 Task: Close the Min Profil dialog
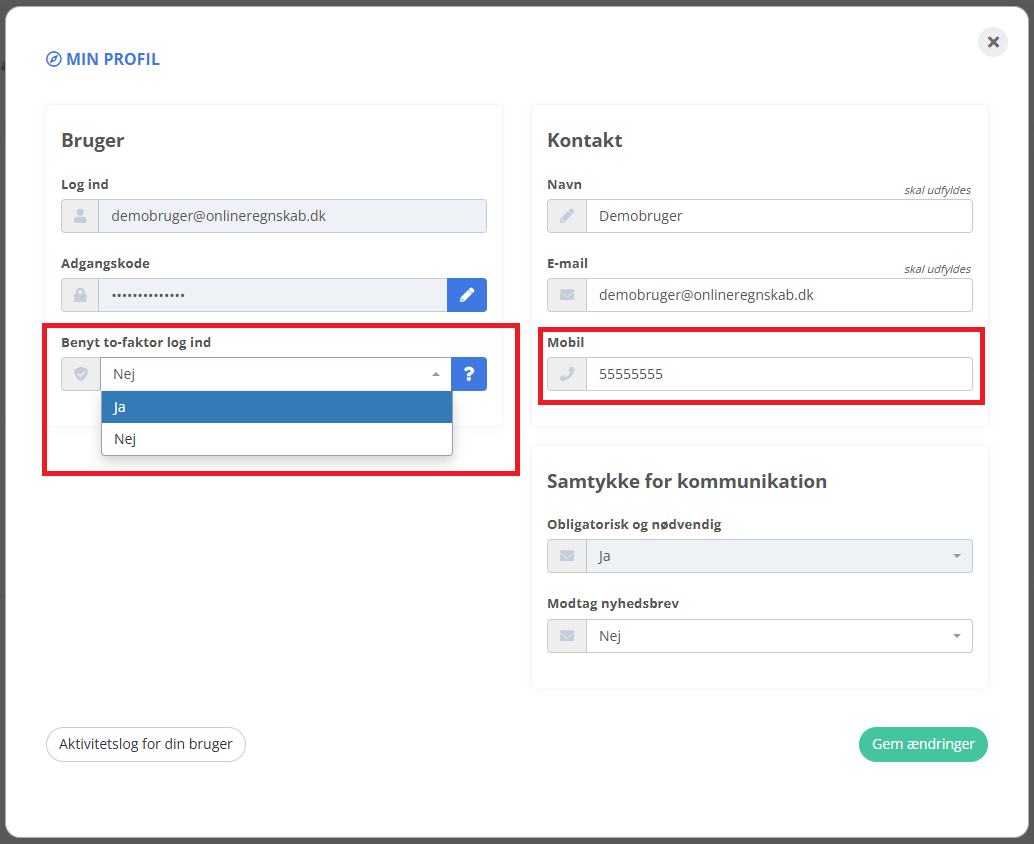[993, 42]
